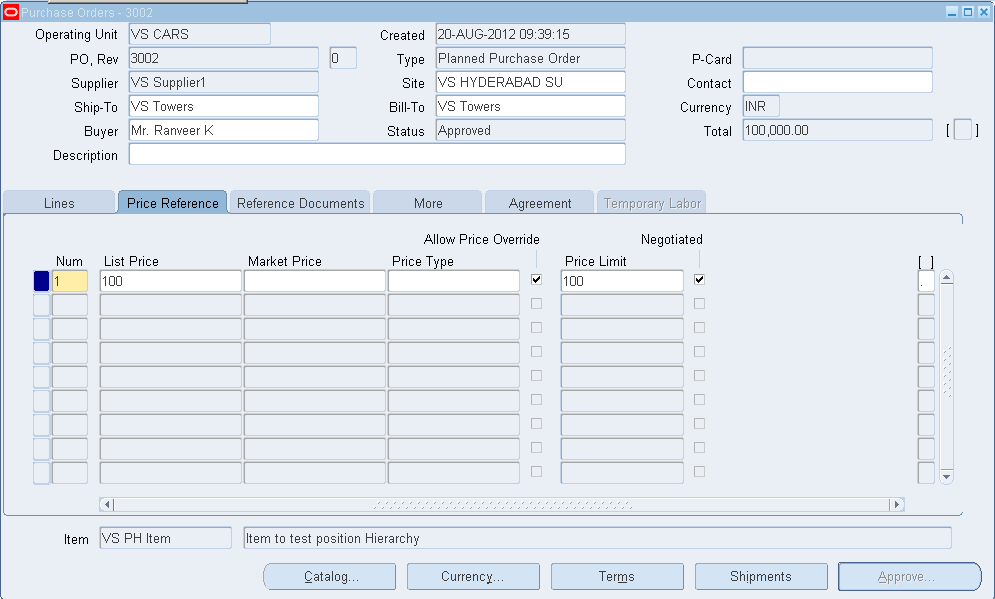995x599 pixels.
Task: Switch to the Lines tab
Action: point(58,202)
